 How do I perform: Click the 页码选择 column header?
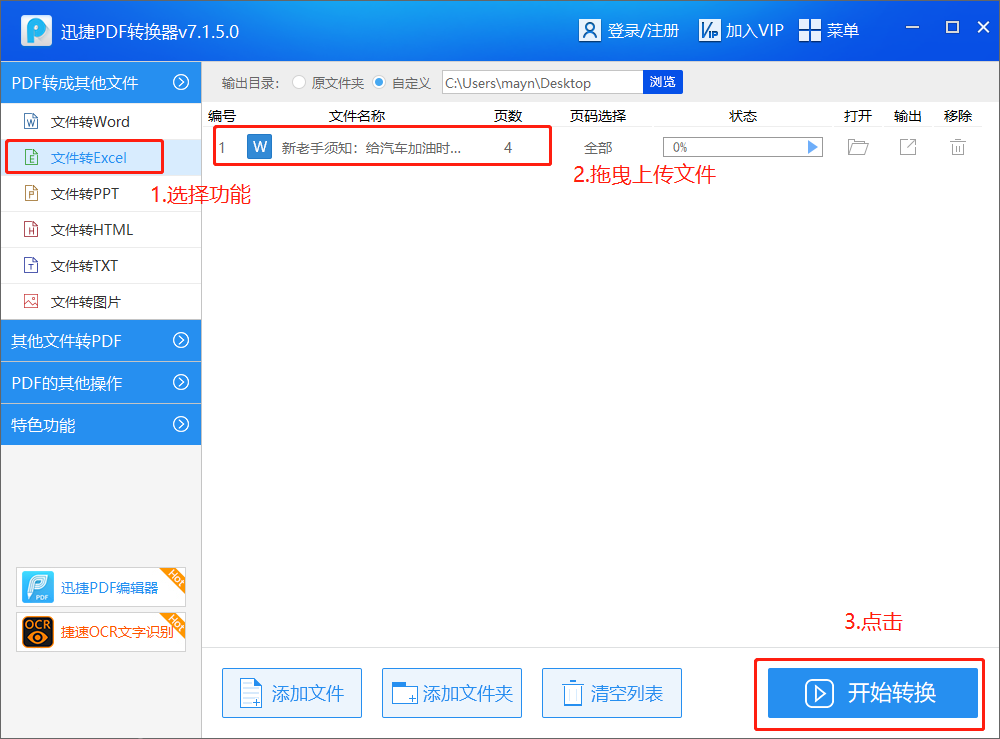click(598, 116)
